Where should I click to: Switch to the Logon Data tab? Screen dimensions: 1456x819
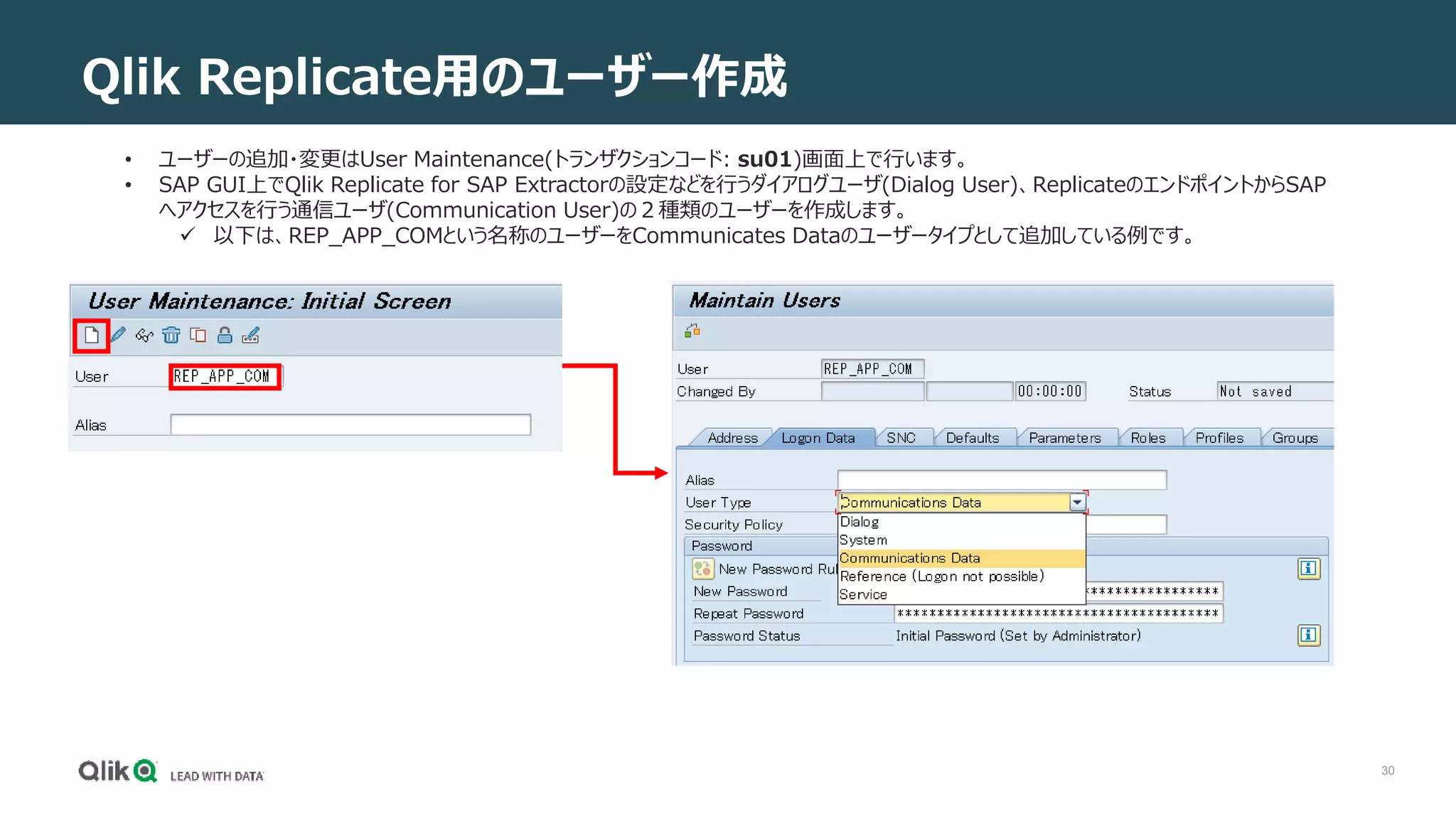tap(818, 438)
